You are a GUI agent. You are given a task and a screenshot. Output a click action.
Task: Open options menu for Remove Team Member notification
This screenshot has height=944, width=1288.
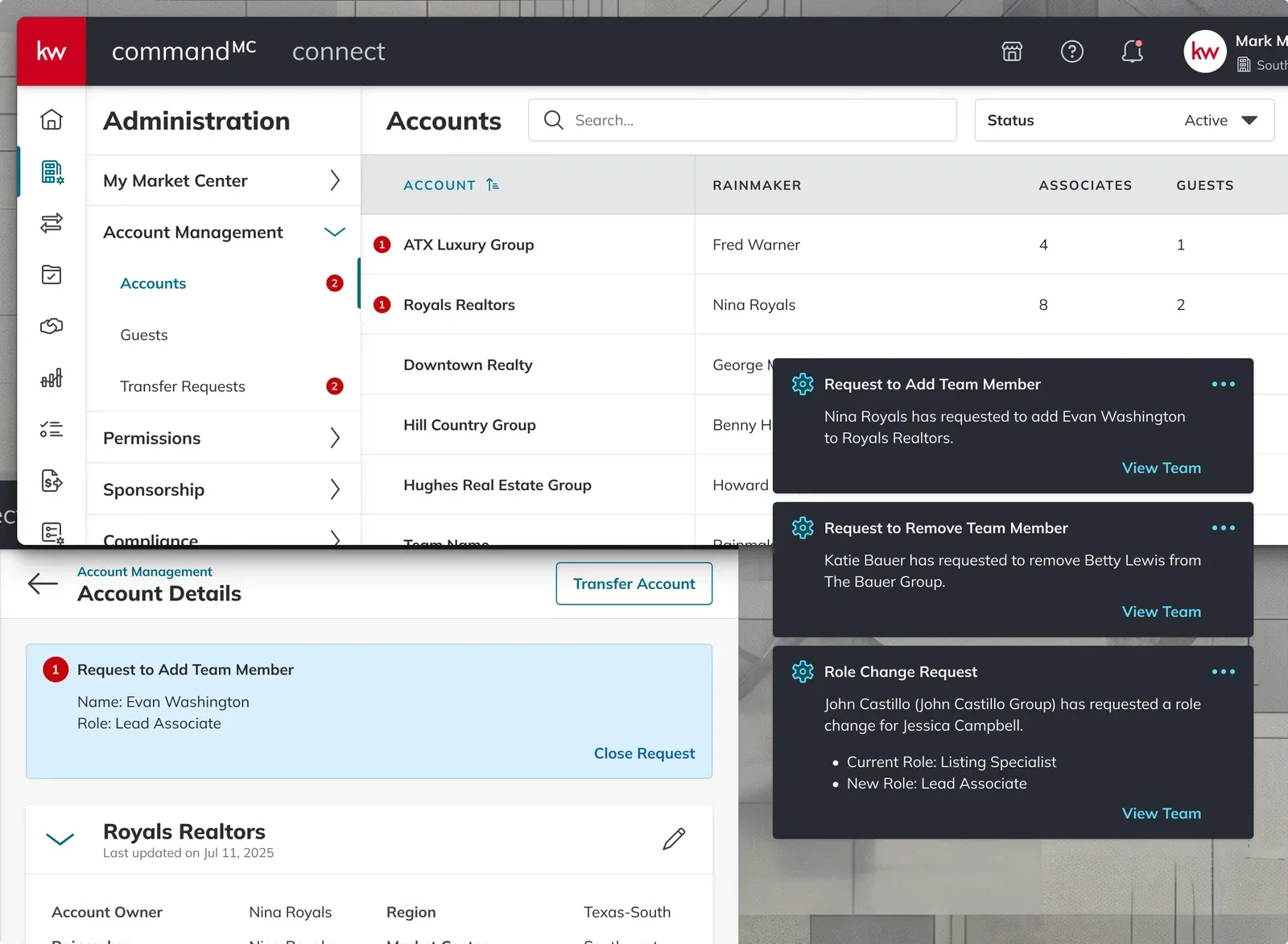click(x=1223, y=528)
